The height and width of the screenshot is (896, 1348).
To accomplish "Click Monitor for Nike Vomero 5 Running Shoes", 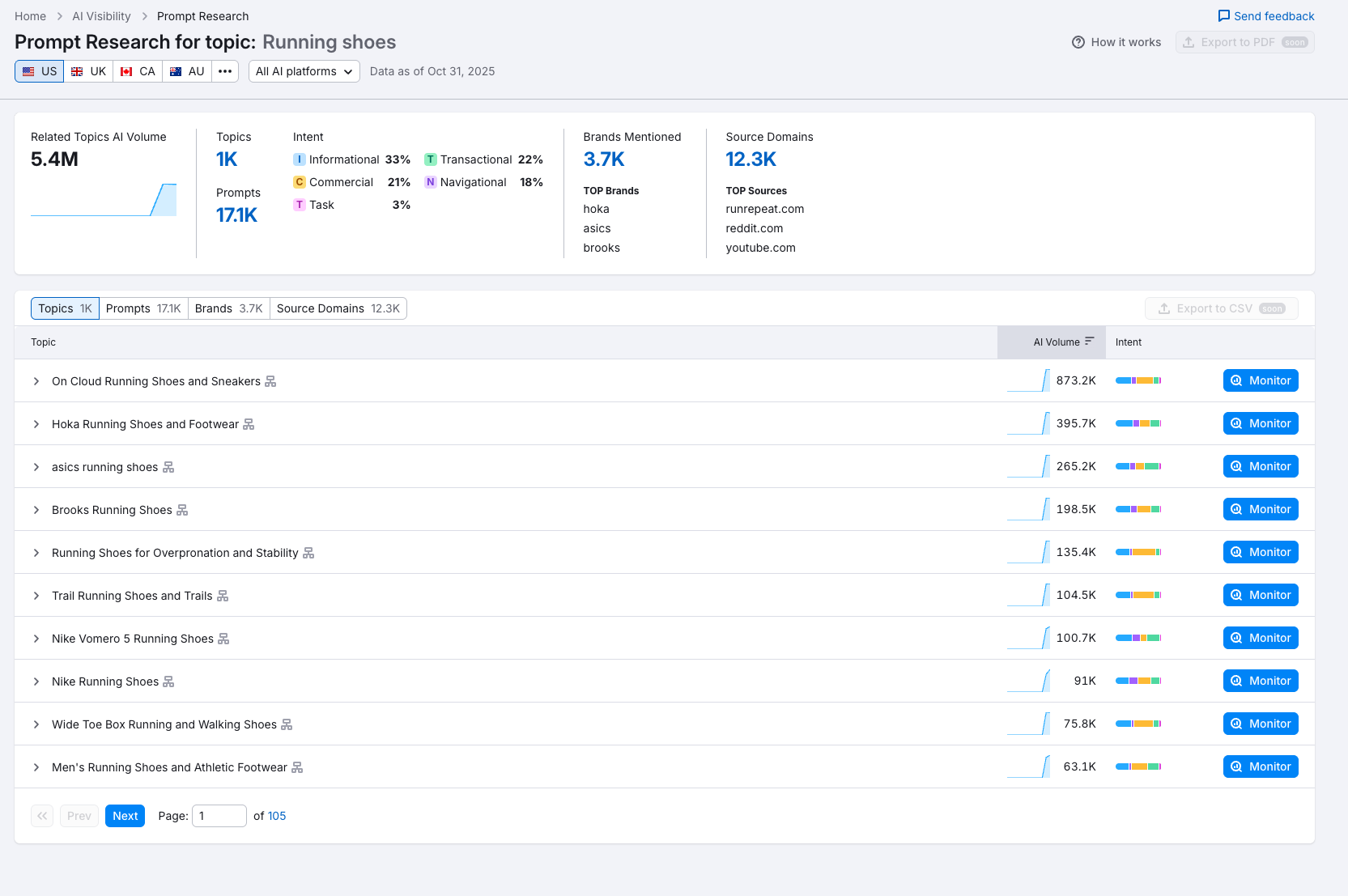I will [x=1261, y=638].
